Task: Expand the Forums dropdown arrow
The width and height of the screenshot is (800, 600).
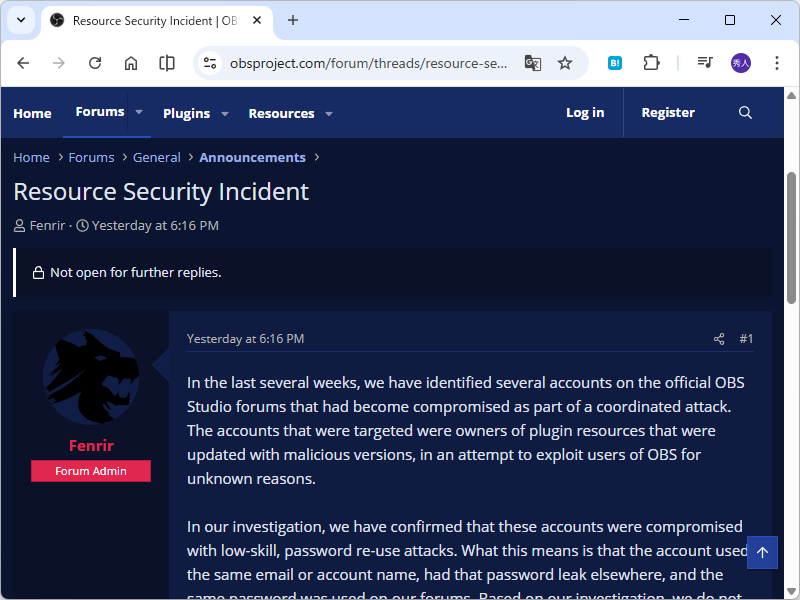Action: (139, 112)
